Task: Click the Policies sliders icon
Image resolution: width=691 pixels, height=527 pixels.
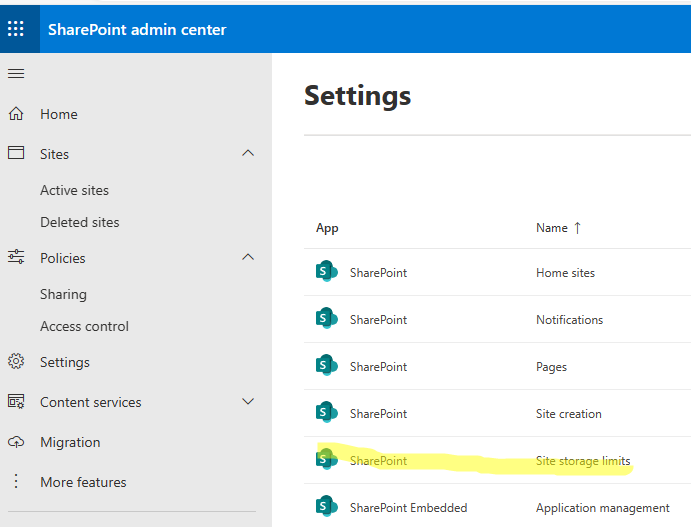Action: [16, 257]
